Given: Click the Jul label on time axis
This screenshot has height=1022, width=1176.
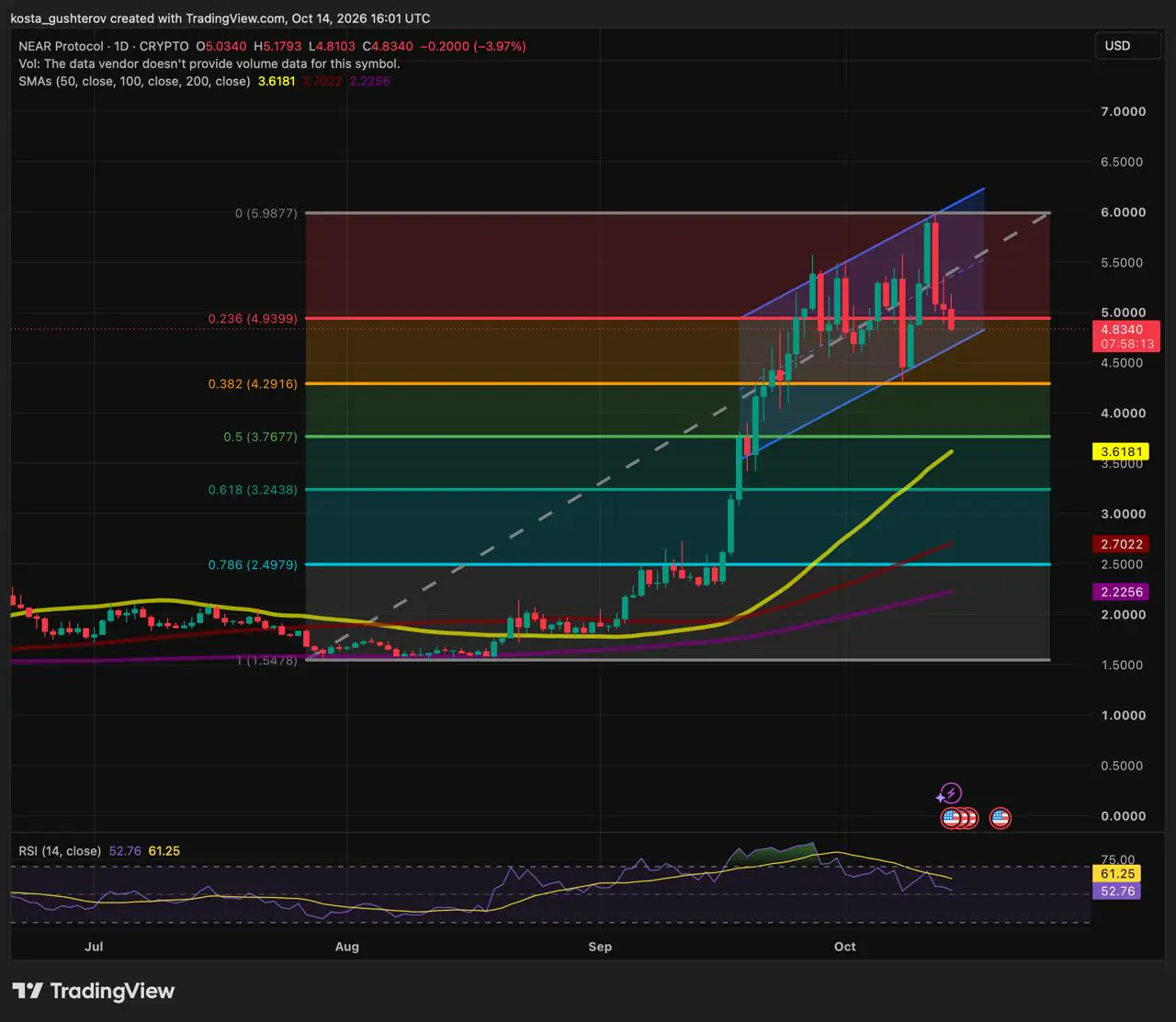Looking at the screenshot, I should 94,946.
